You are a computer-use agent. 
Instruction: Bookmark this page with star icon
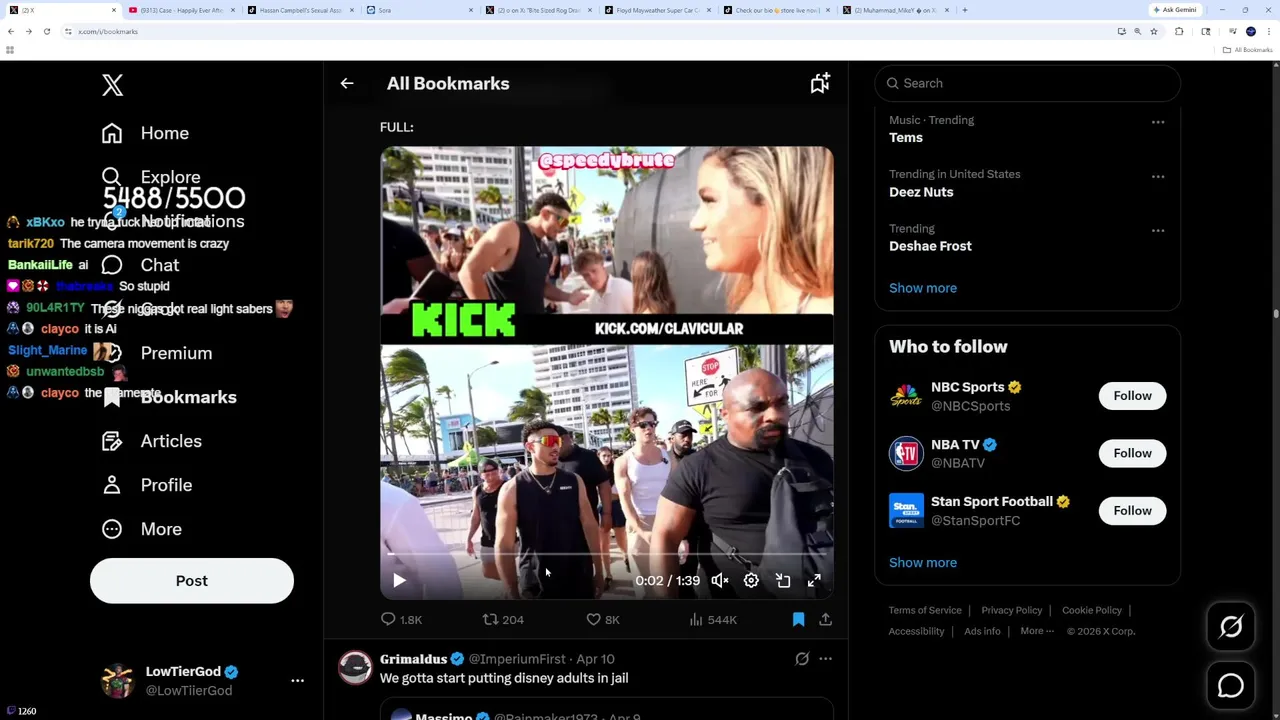pyautogui.click(x=1153, y=31)
